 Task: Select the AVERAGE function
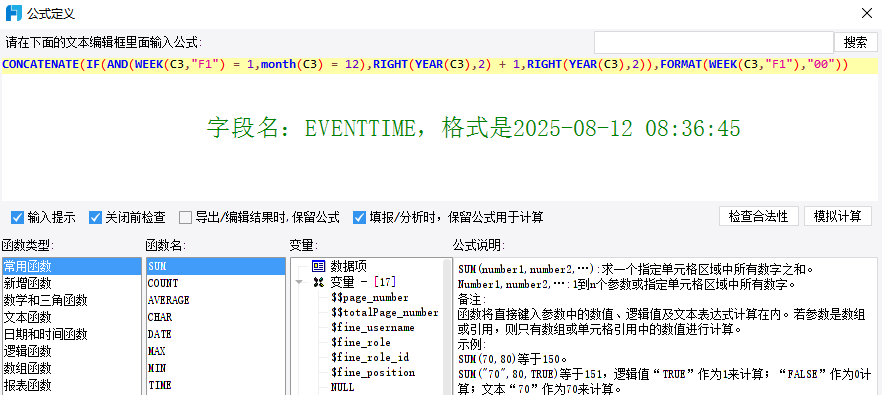(215, 300)
